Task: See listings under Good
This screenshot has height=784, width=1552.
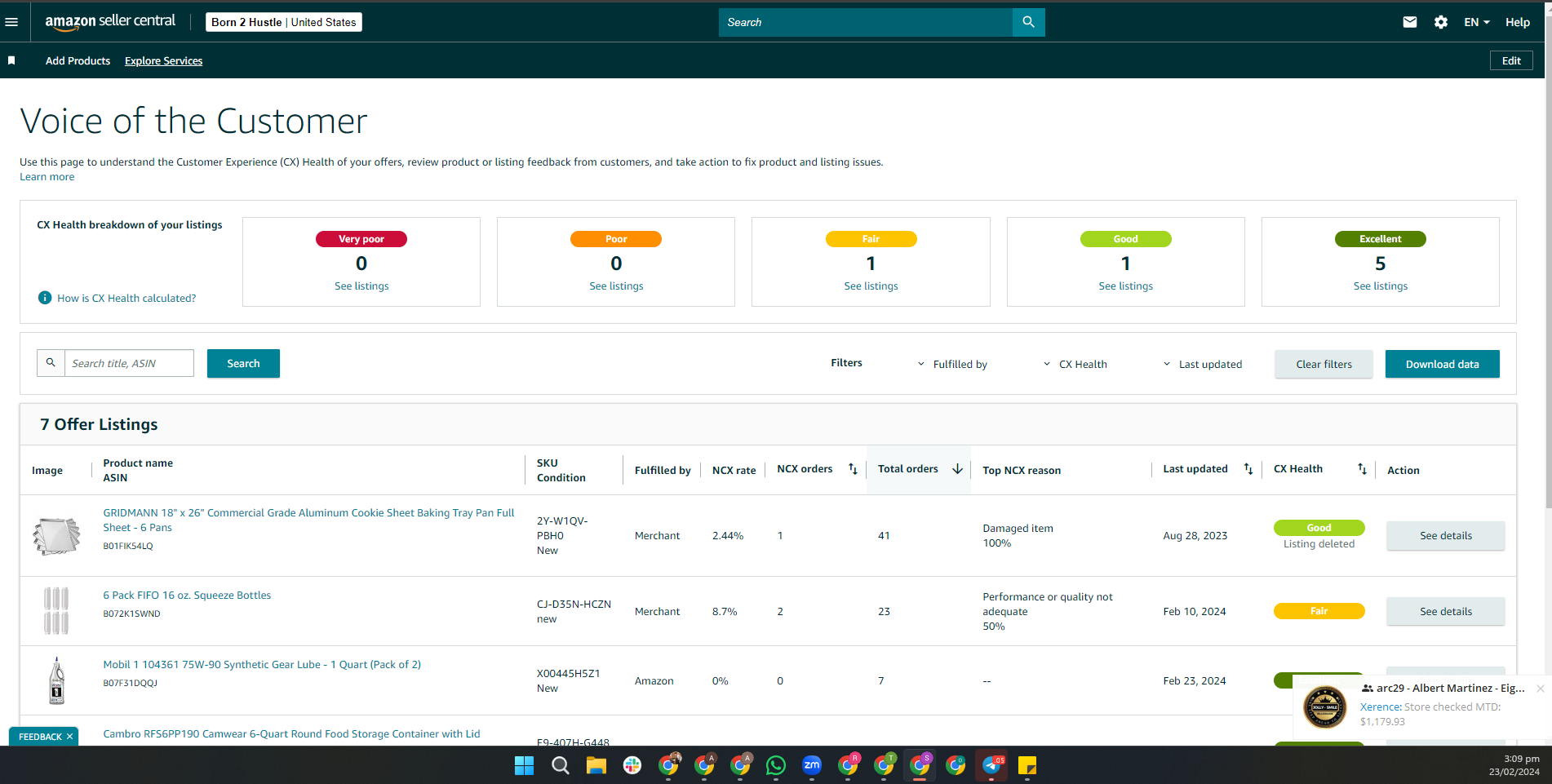Action: click(1125, 286)
